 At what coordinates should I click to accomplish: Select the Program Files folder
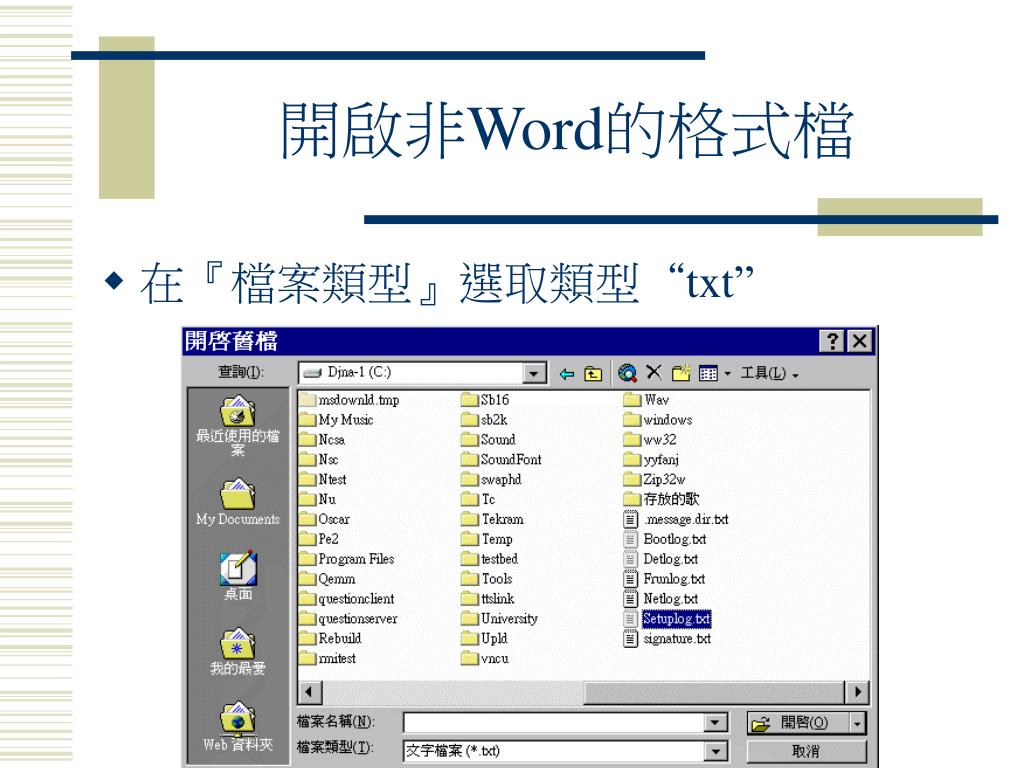click(x=347, y=559)
